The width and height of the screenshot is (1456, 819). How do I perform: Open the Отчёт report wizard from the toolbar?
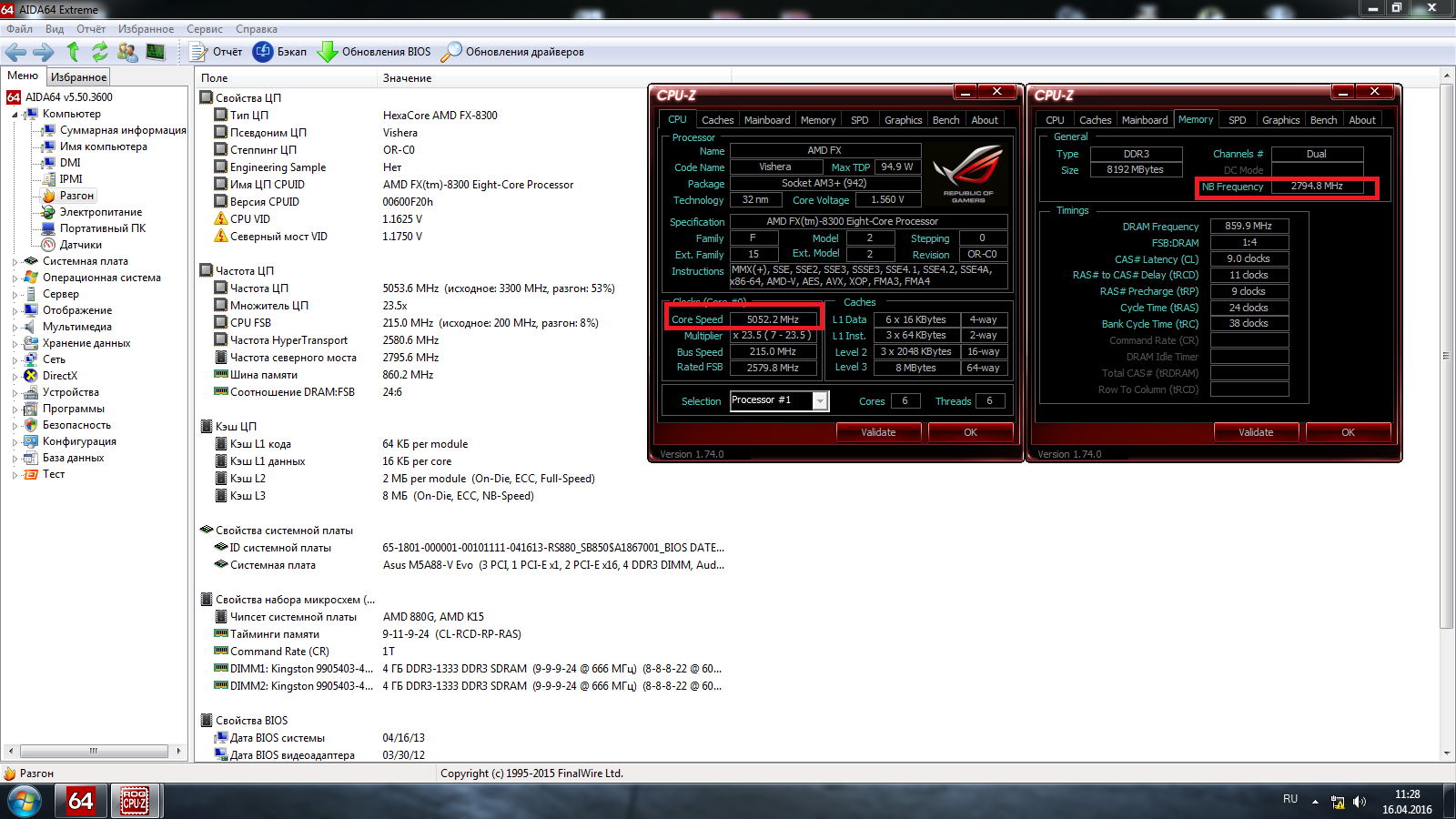(x=217, y=52)
